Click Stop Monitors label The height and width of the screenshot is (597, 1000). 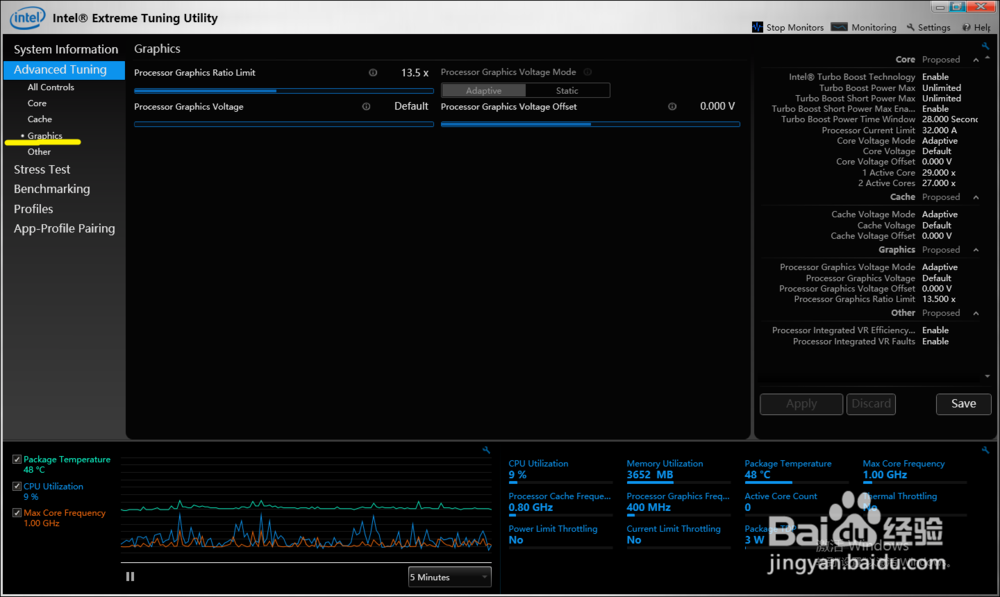pos(795,27)
